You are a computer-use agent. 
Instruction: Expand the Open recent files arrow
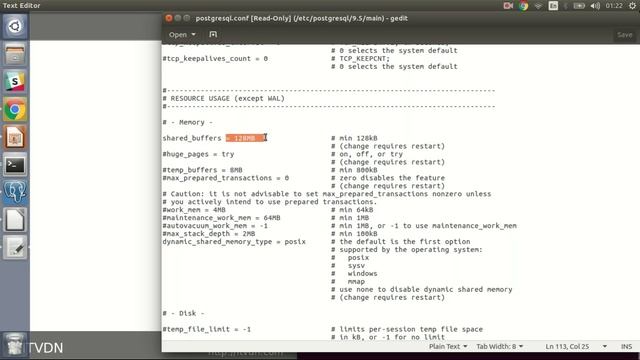(x=193, y=35)
